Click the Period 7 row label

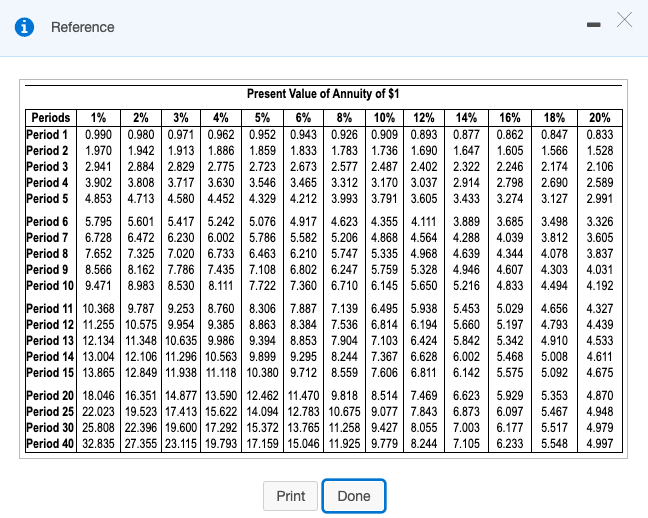(47, 238)
